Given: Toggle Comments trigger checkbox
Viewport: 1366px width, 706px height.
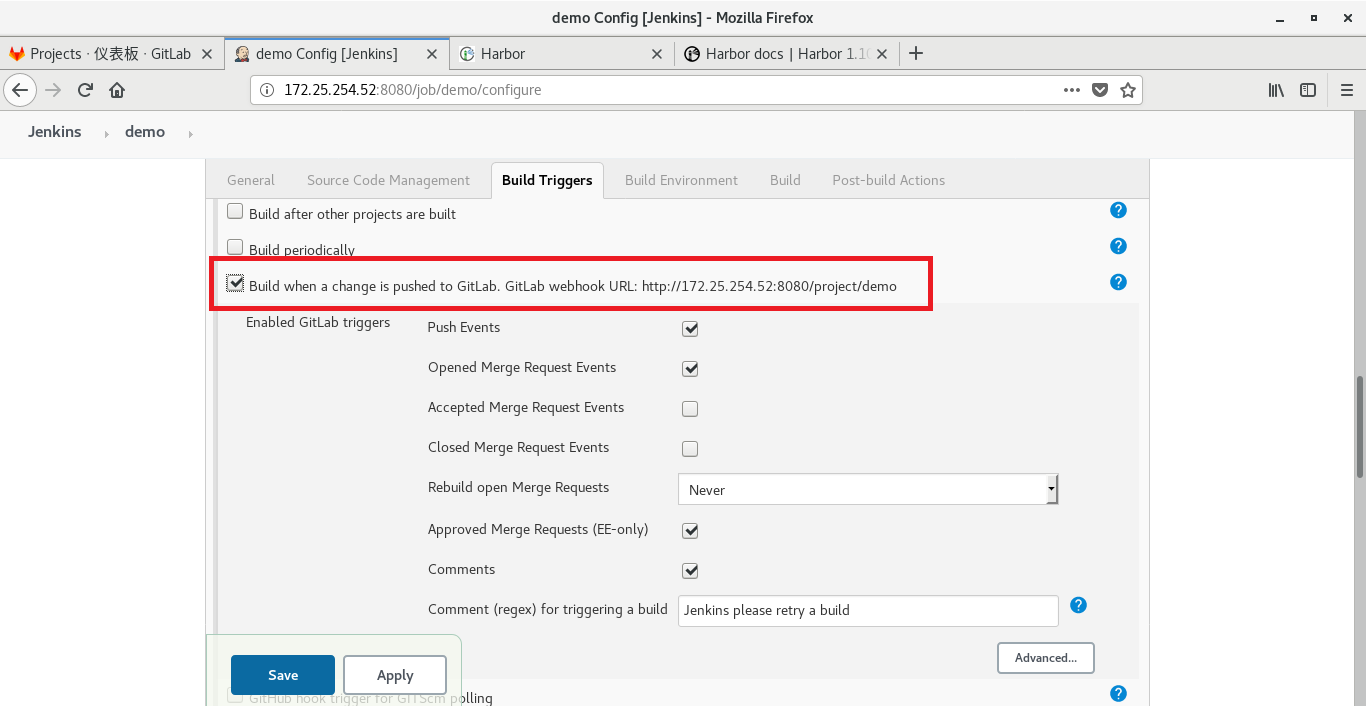Looking at the screenshot, I should [690, 571].
